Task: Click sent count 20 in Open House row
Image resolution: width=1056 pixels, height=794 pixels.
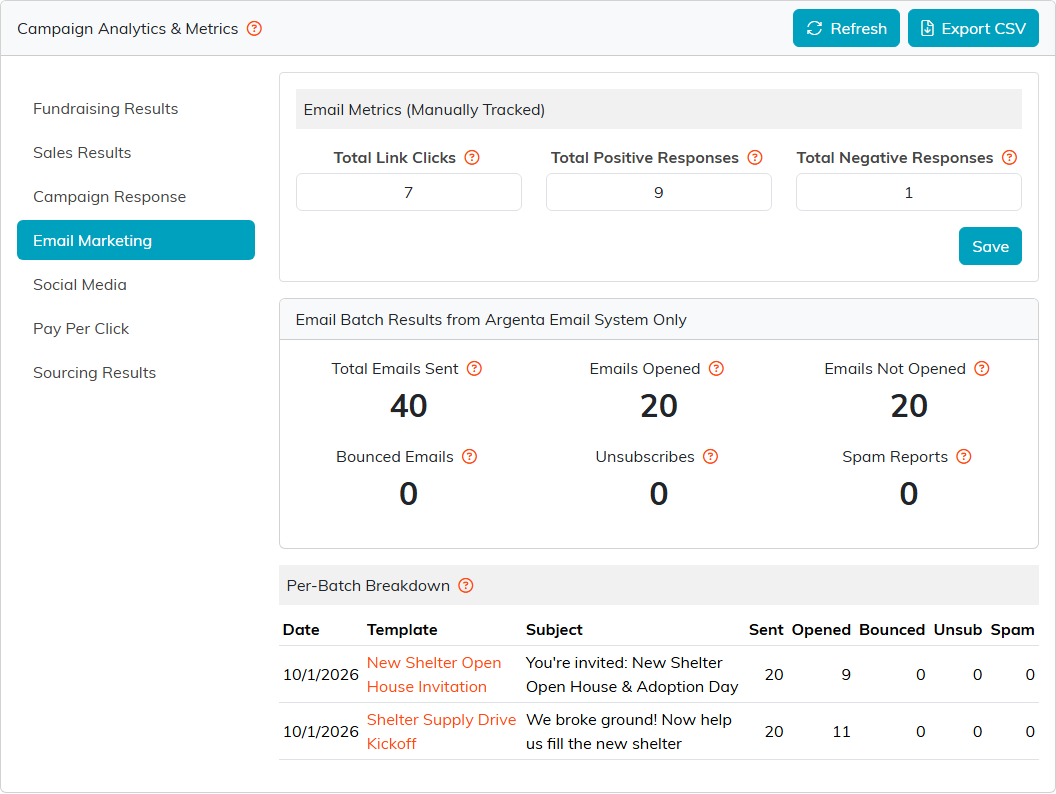Action: [774, 675]
